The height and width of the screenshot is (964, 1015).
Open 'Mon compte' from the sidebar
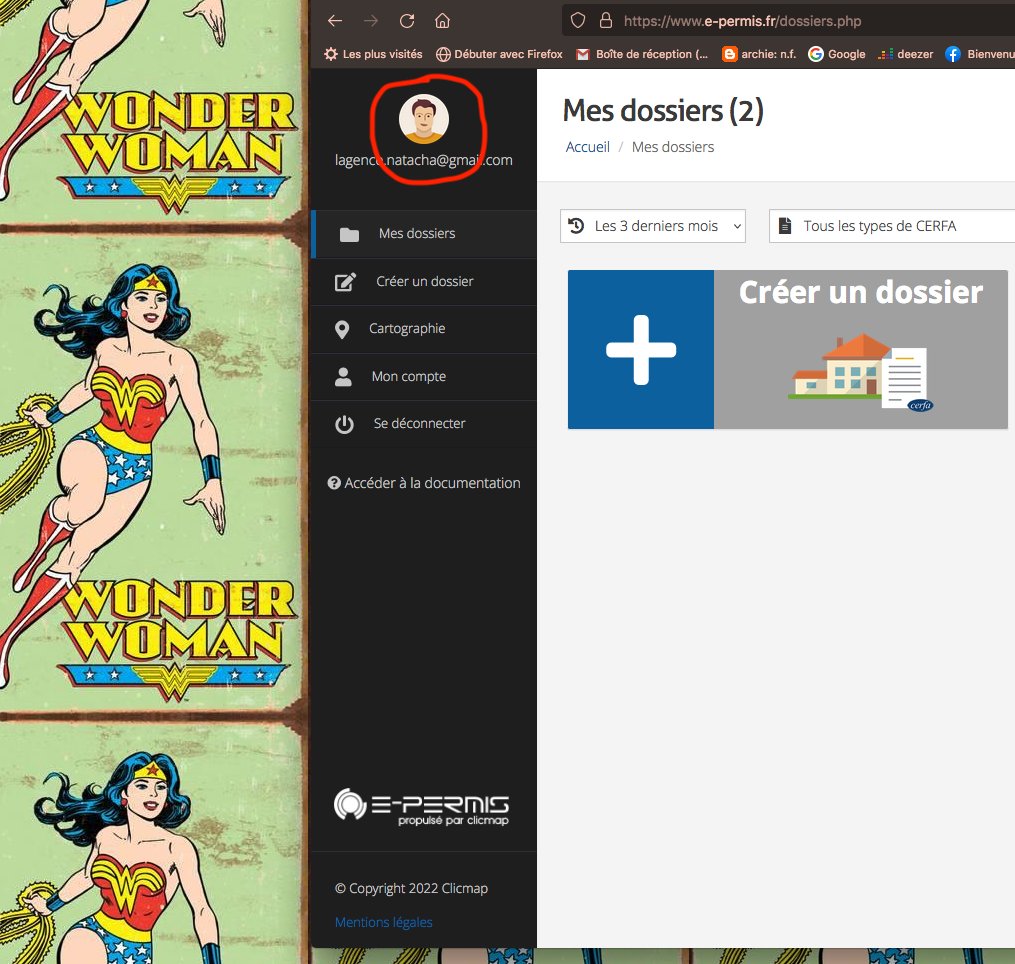[x=424, y=376]
